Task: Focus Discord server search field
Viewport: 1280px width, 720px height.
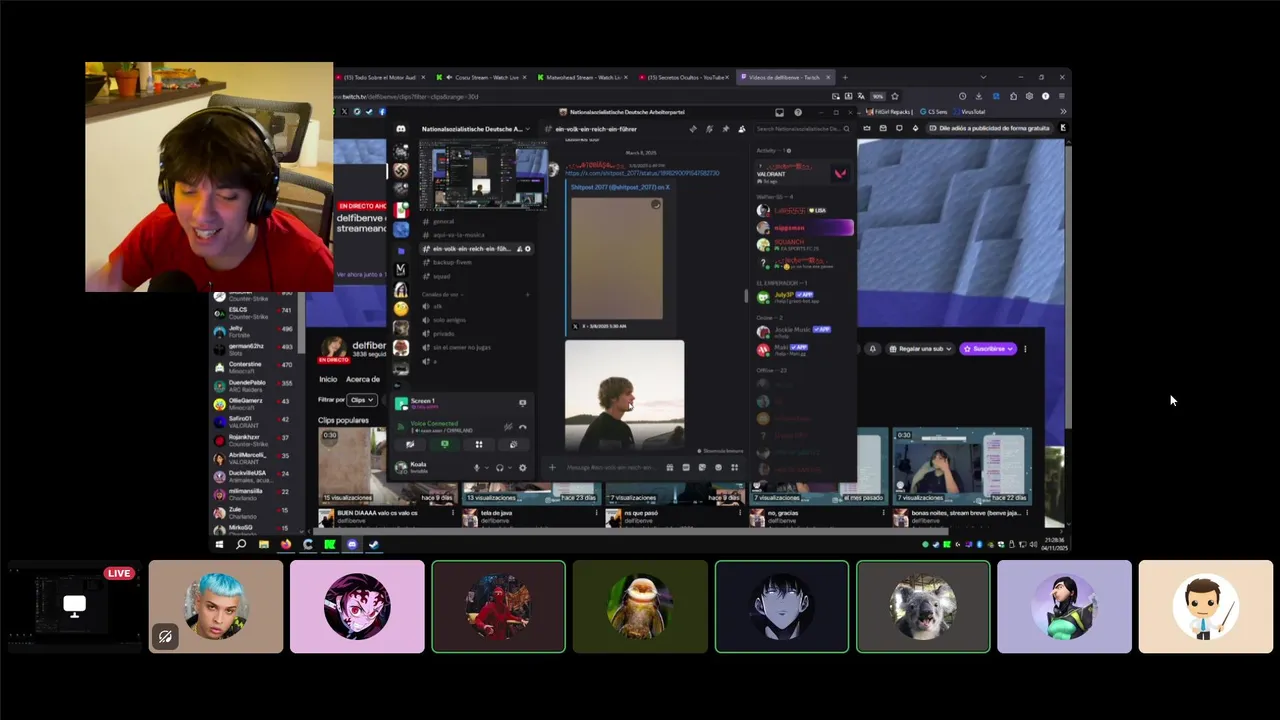Action: point(803,129)
